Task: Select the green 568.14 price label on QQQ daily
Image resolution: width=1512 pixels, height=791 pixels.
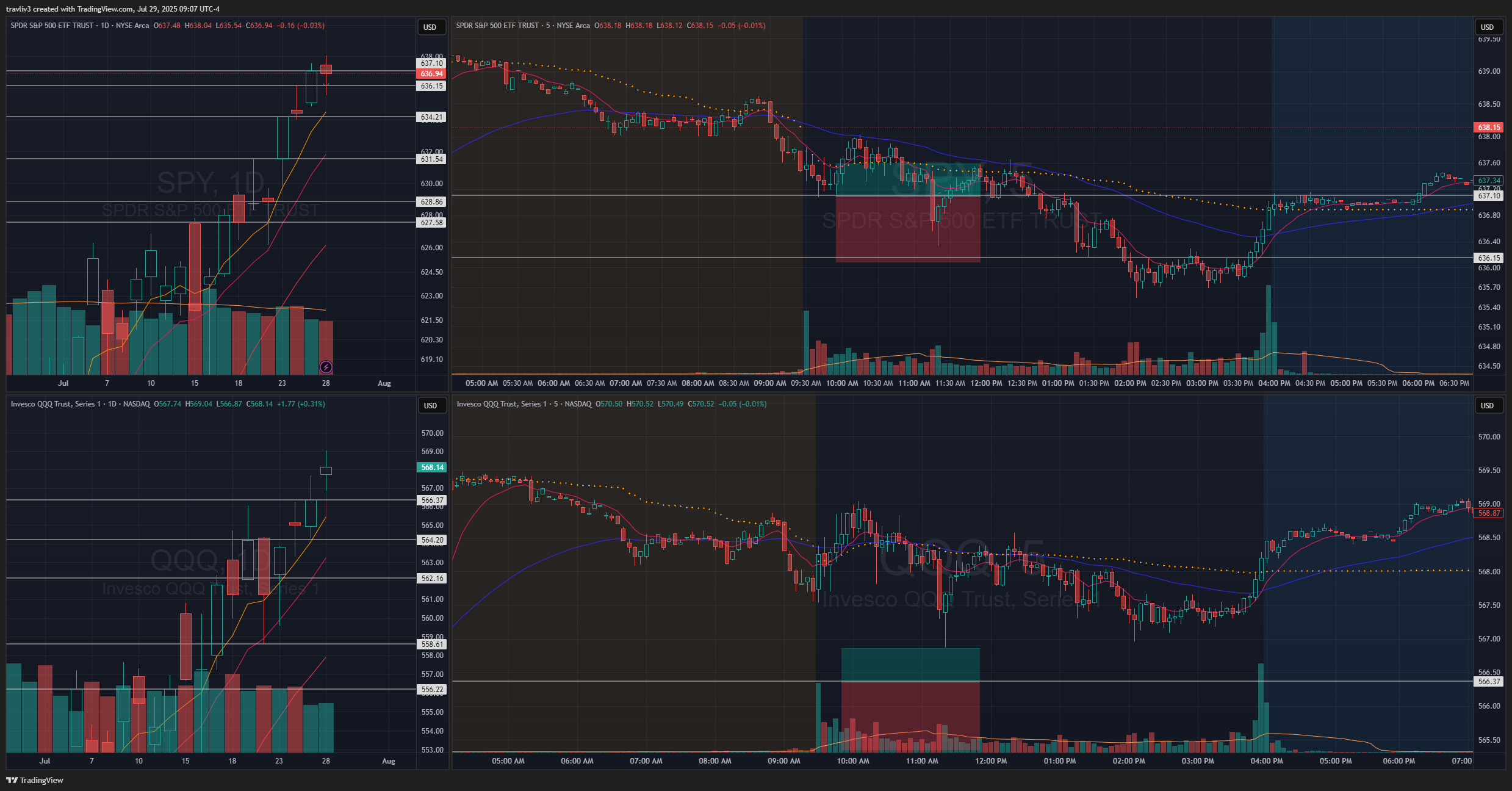Action: 432,468
